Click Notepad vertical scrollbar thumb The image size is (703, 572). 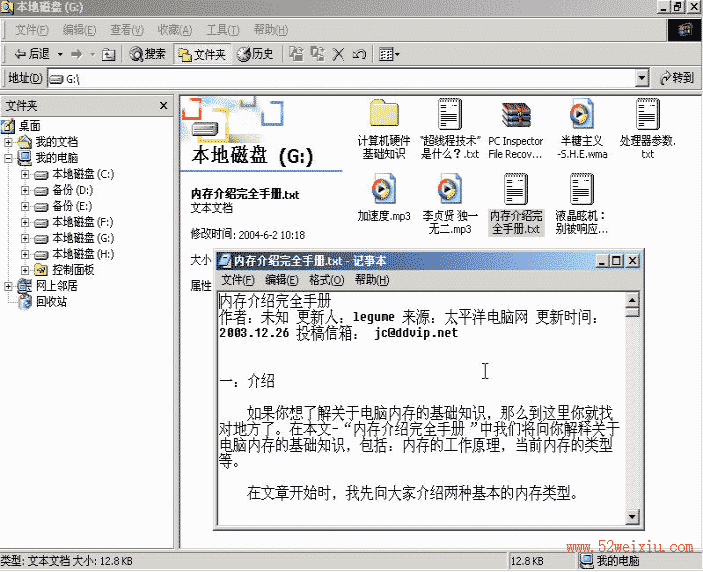pyautogui.click(x=632, y=312)
